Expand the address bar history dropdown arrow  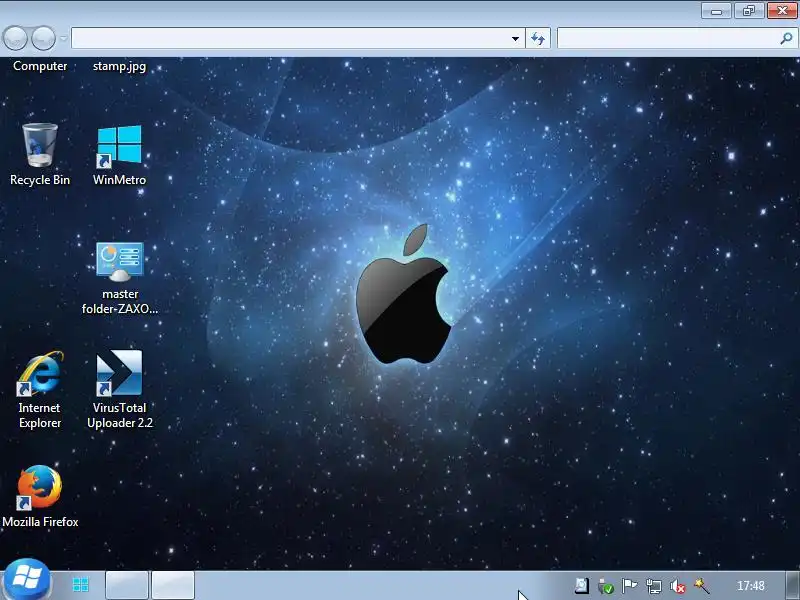pyautogui.click(x=515, y=39)
